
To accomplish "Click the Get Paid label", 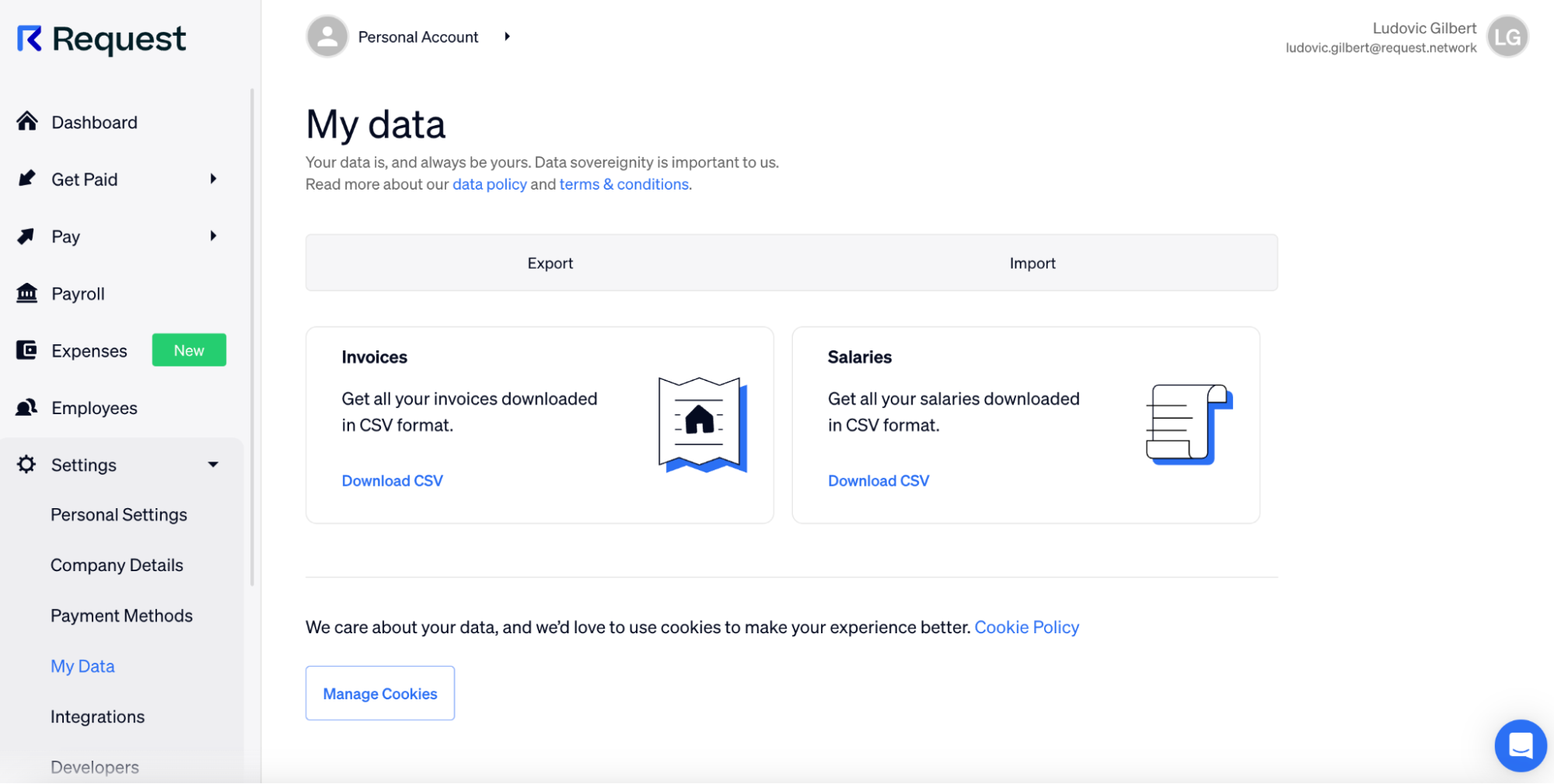I will tap(84, 179).
